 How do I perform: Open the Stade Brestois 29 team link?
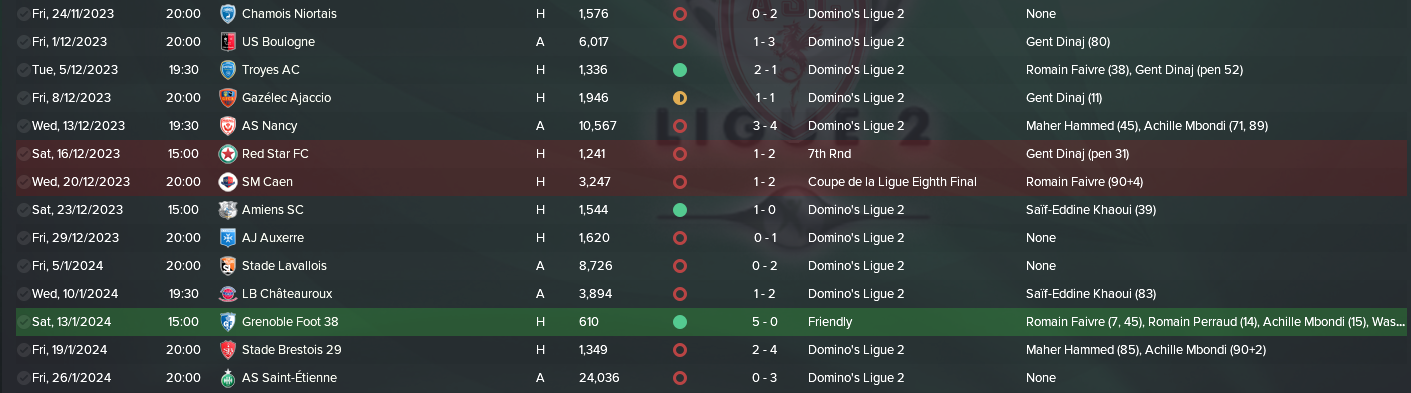[x=291, y=350]
